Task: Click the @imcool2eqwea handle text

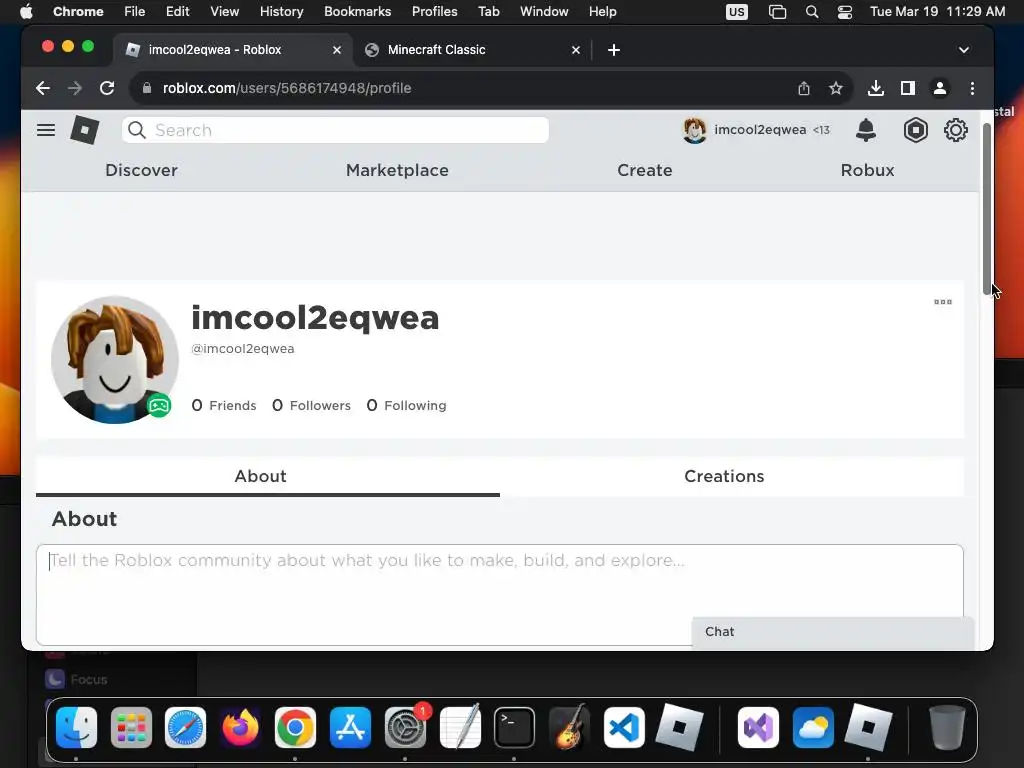Action: (242, 349)
